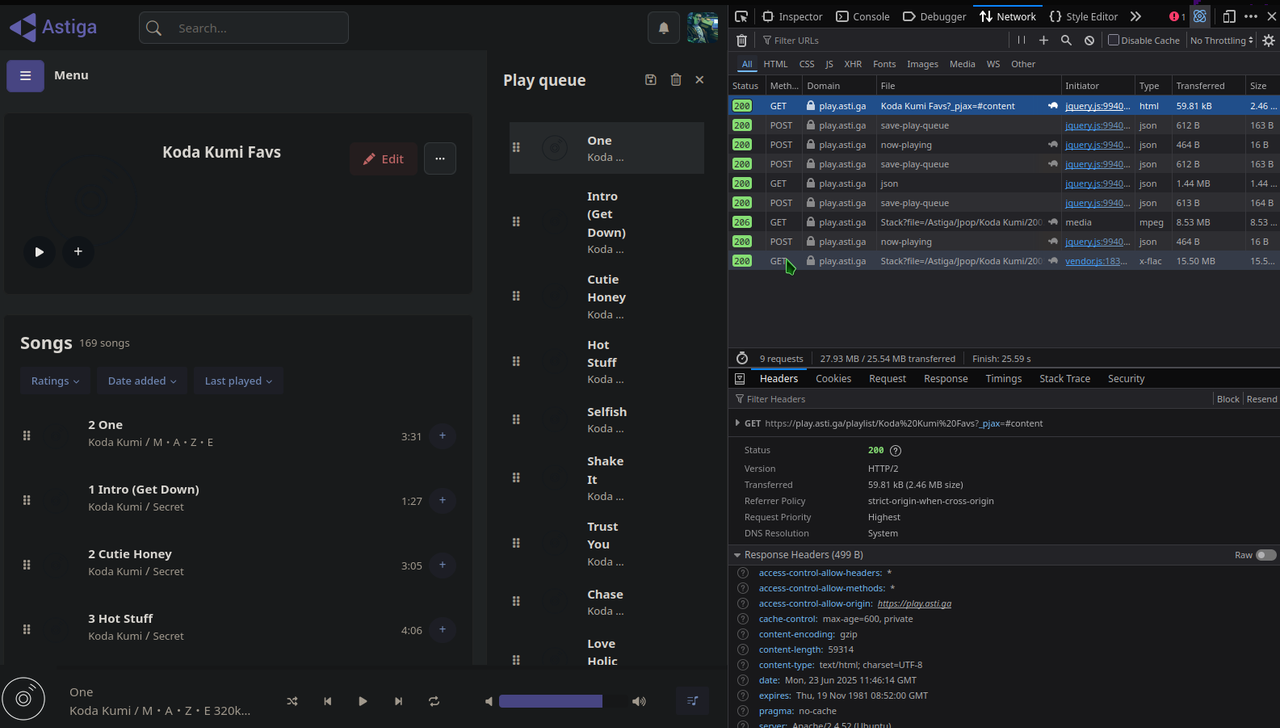This screenshot has width=1280, height=728.
Task: Enable the Disable Cache checkbox
Action: [1113, 40]
